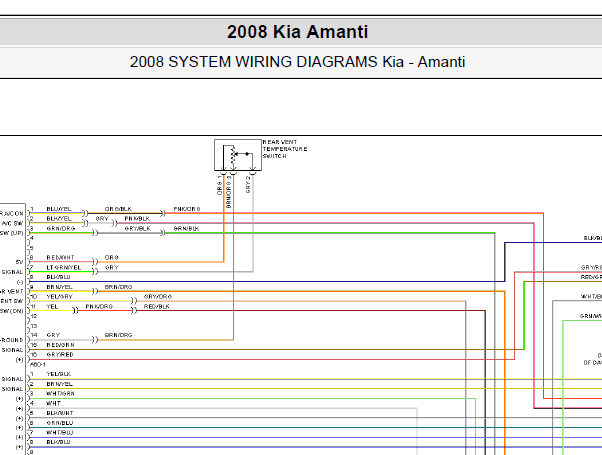Select pin number 12 on the upper connector
The width and height of the screenshot is (602, 455).
click(x=34, y=316)
